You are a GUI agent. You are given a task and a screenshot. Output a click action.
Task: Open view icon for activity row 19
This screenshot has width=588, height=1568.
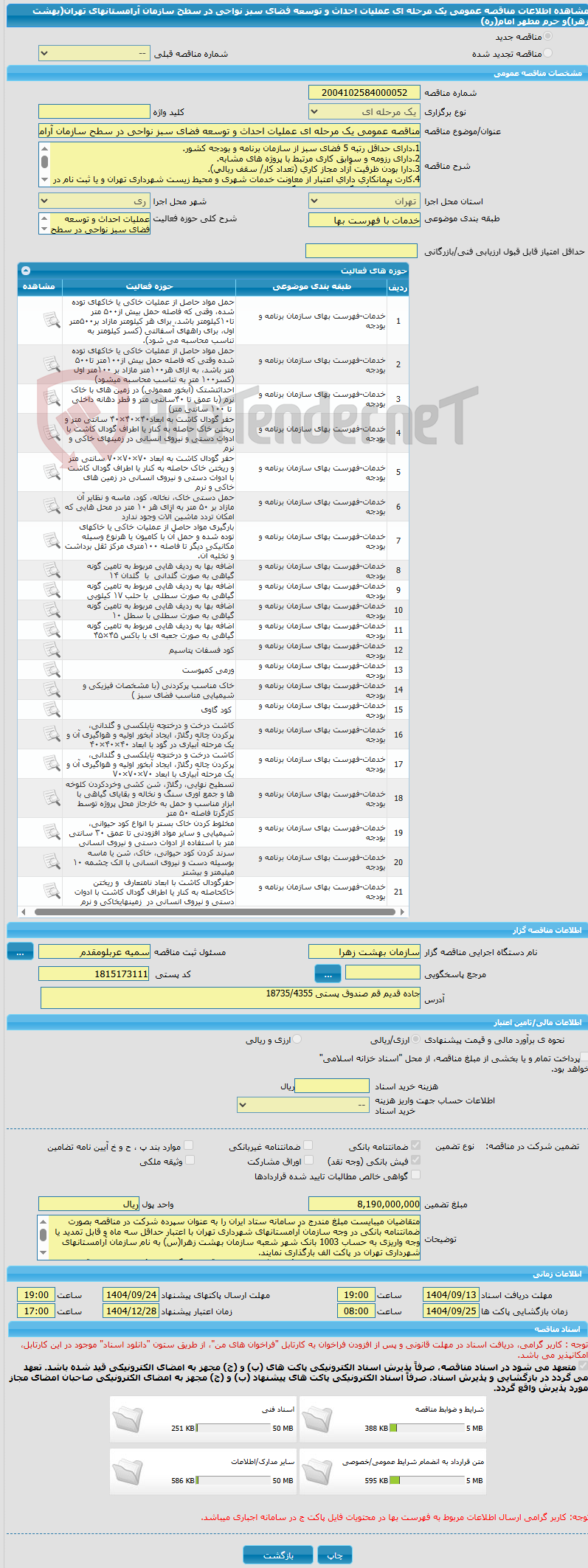coord(51,832)
